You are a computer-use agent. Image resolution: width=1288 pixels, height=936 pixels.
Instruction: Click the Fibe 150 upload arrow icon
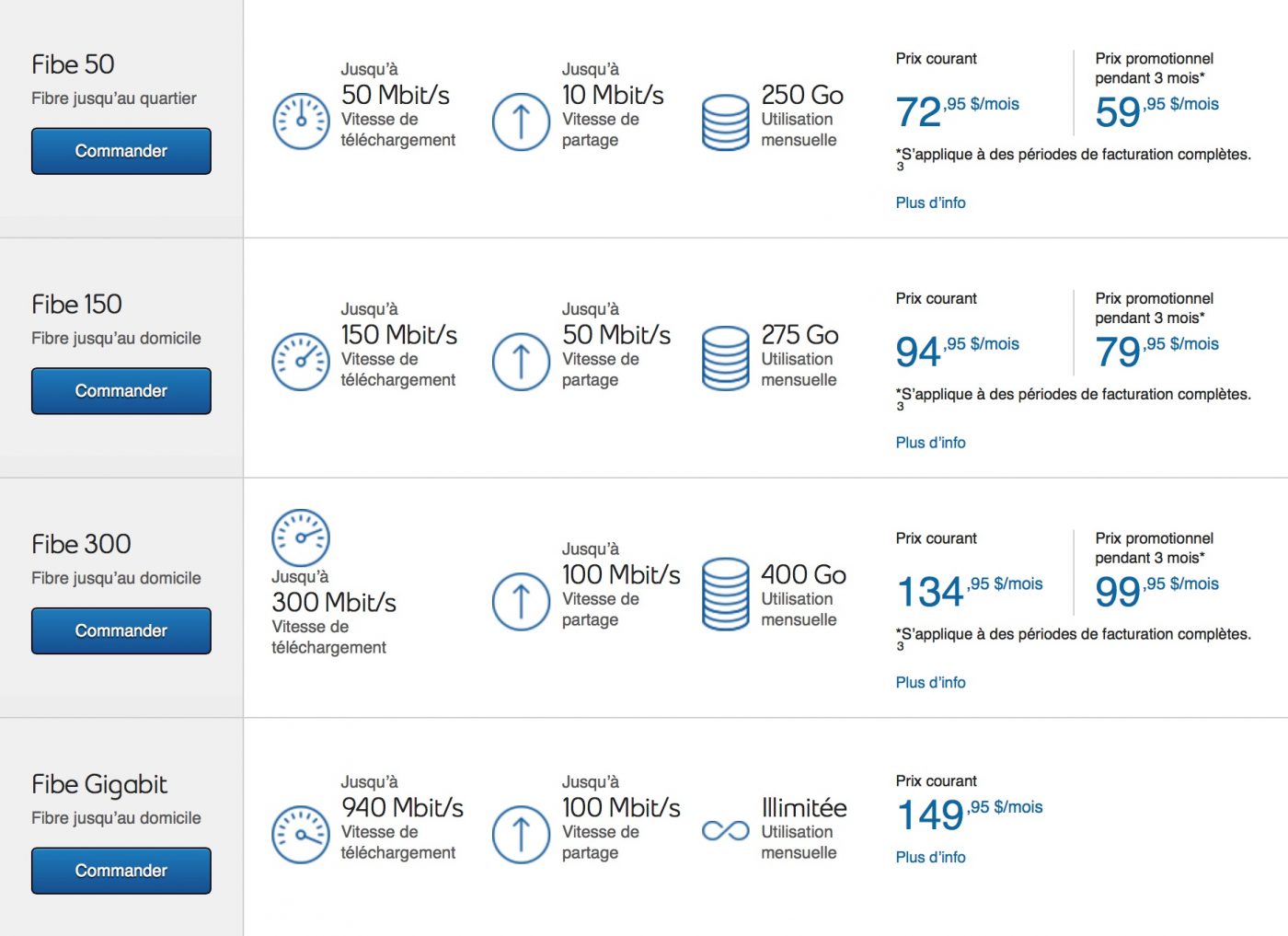[x=521, y=362]
